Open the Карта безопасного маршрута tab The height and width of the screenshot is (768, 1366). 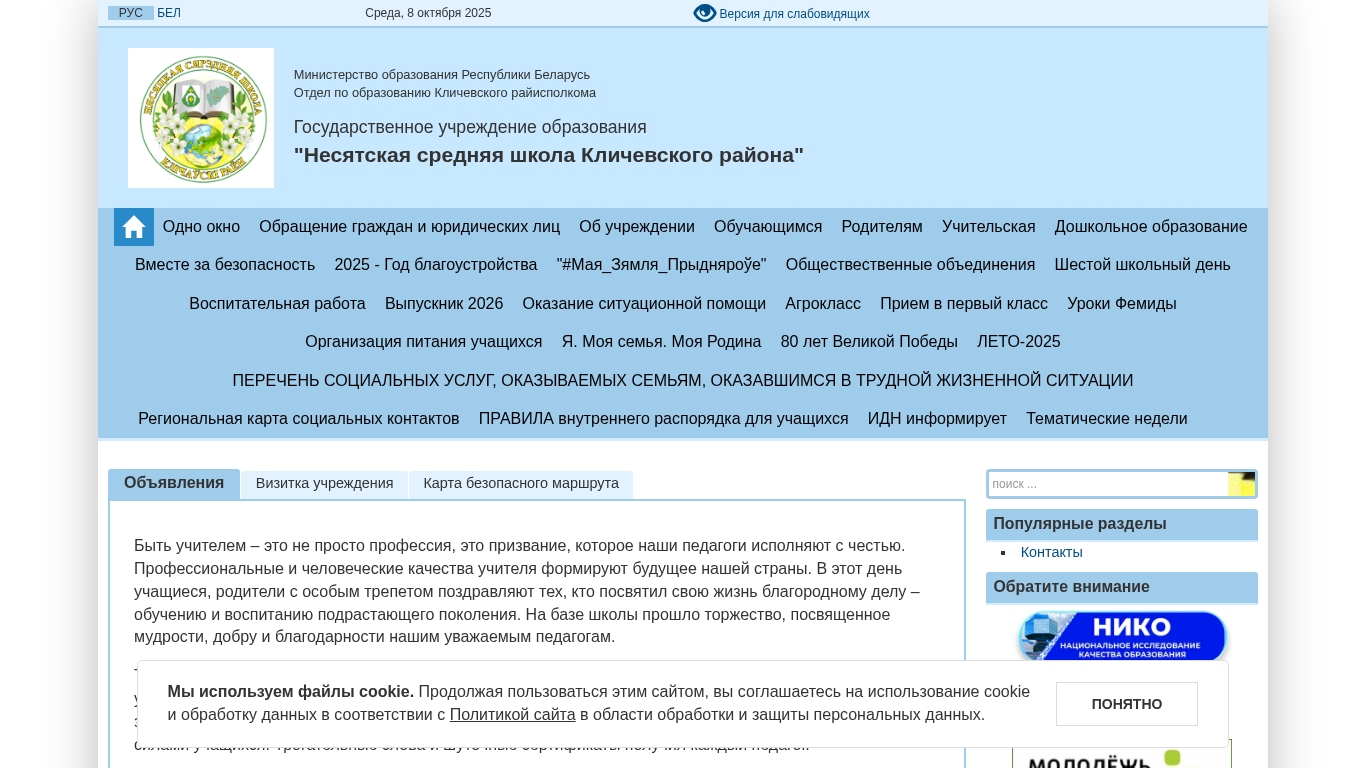click(x=521, y=484)
